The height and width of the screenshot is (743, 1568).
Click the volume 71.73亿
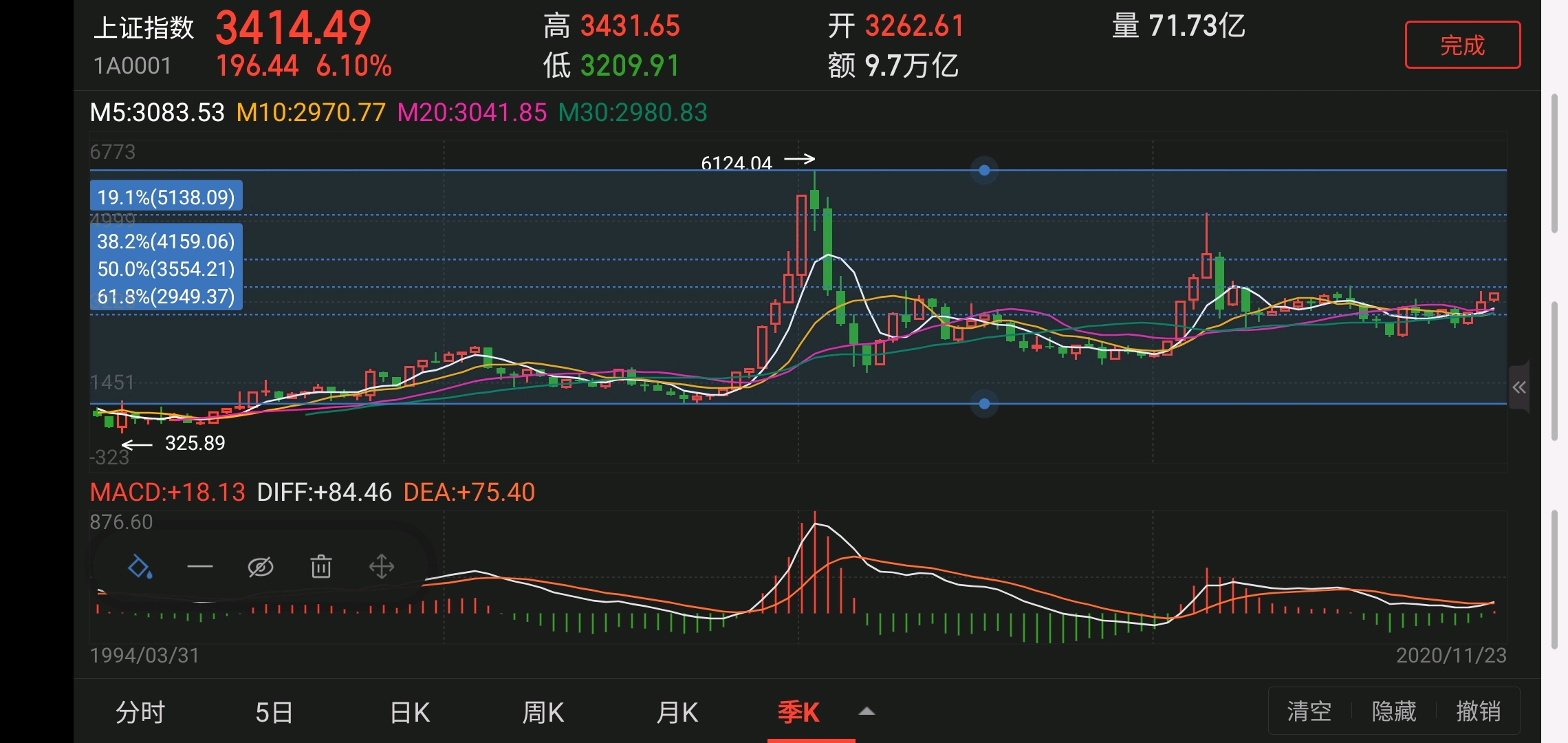tap(1197, 26)
